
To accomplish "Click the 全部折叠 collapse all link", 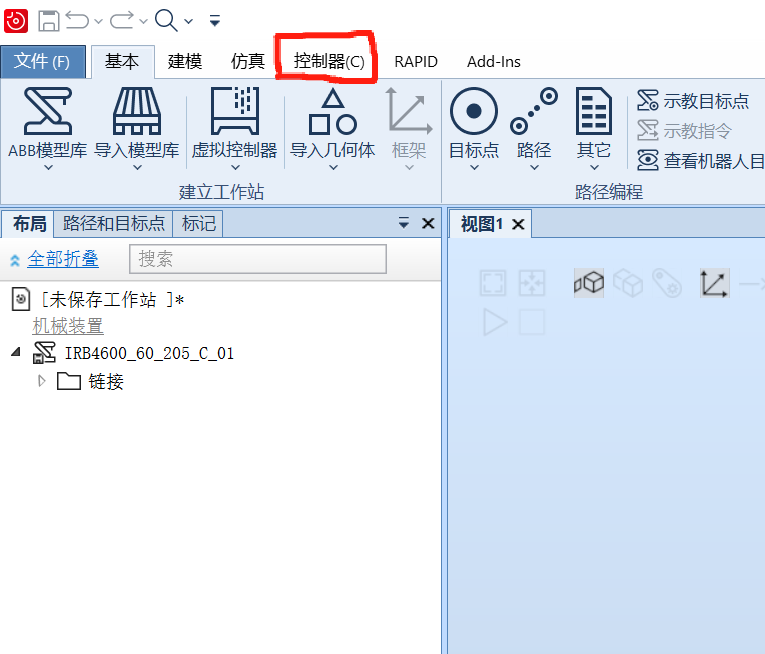I will [63, 259].
